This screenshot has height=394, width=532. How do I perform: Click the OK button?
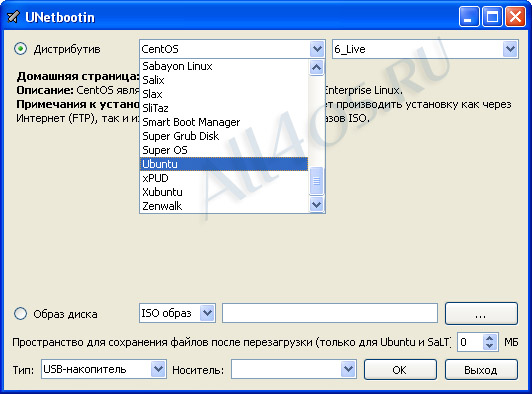pyautogui.click(x=400, y=369)
